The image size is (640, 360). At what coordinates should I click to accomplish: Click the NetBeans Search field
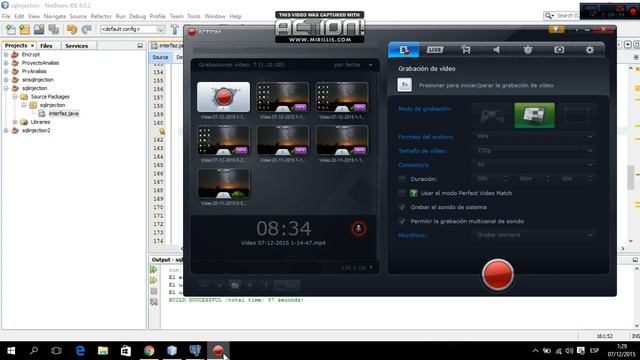click(x=567, y=16)
